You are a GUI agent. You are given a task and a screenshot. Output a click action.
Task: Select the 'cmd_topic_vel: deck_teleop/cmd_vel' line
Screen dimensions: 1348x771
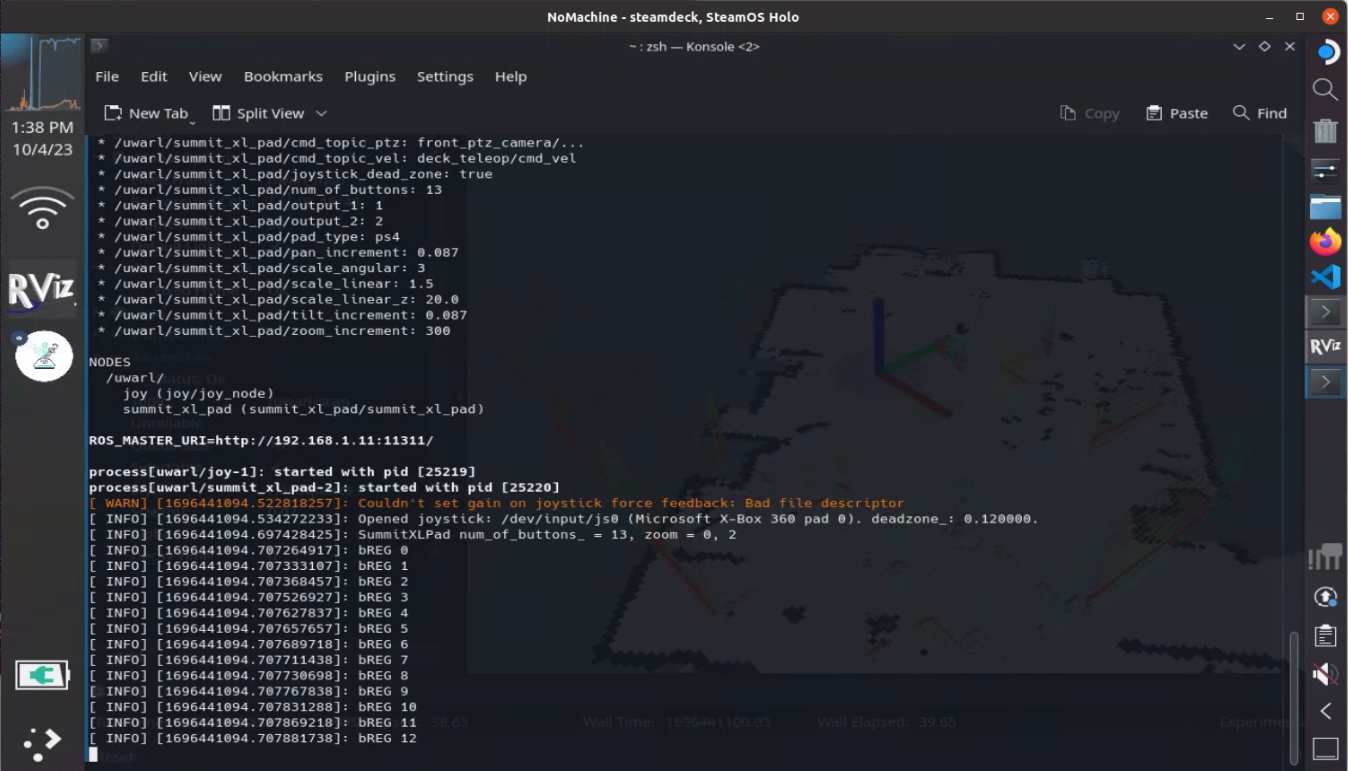336,158
